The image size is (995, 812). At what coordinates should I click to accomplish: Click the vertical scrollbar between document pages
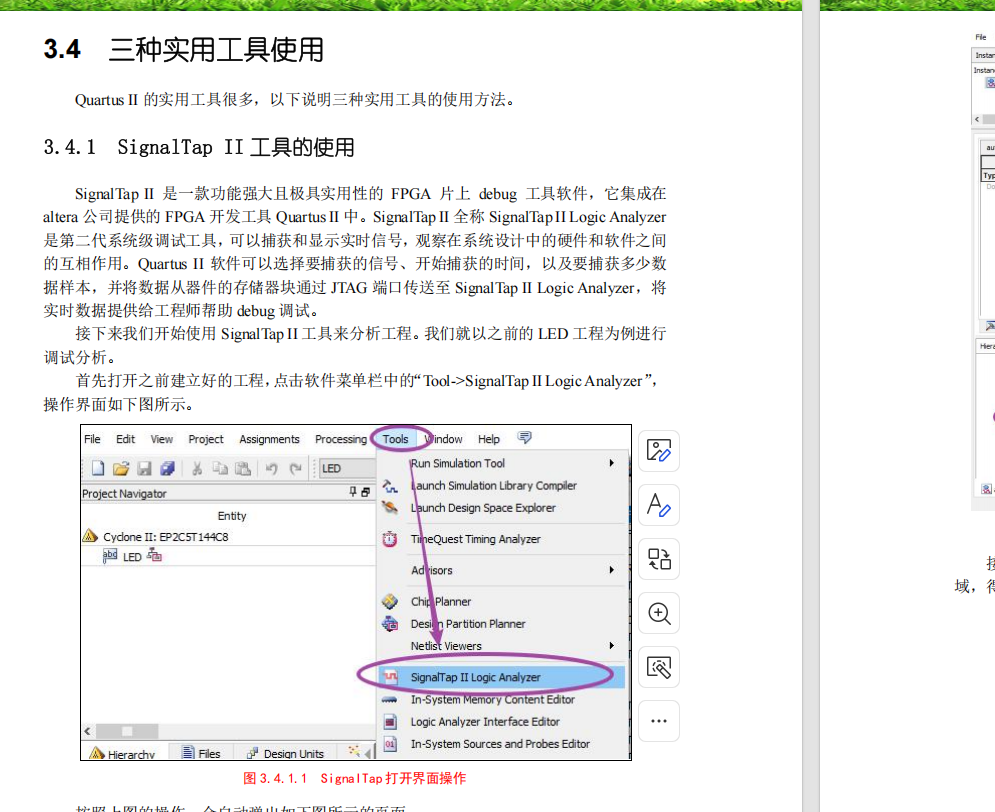pos(811,406)
